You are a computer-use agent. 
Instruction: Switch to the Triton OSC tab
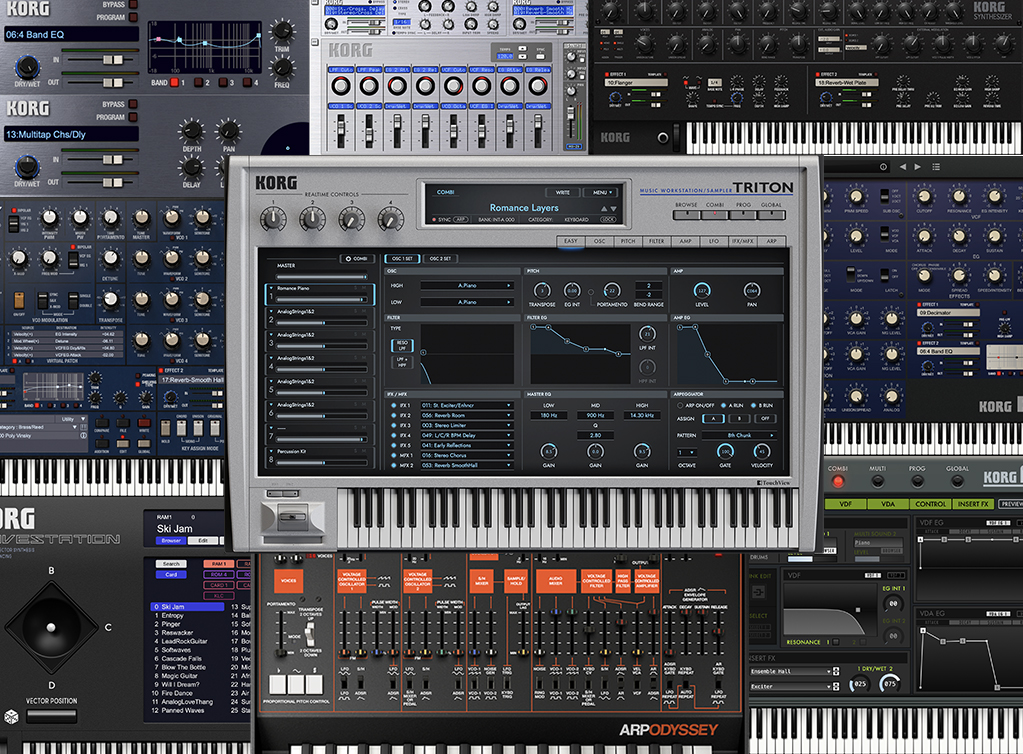(599, 241)
